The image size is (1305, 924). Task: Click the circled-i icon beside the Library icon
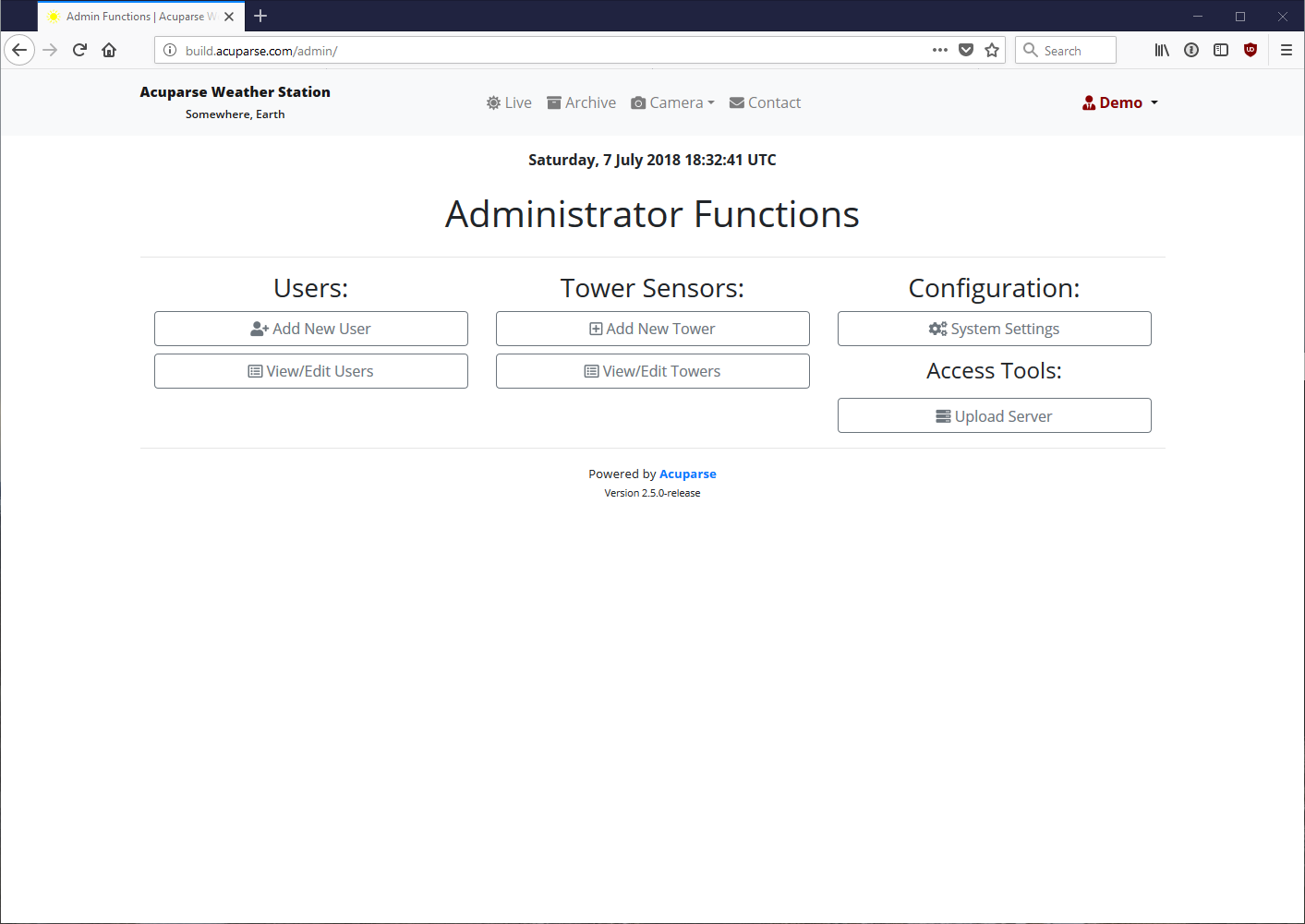1191,50
